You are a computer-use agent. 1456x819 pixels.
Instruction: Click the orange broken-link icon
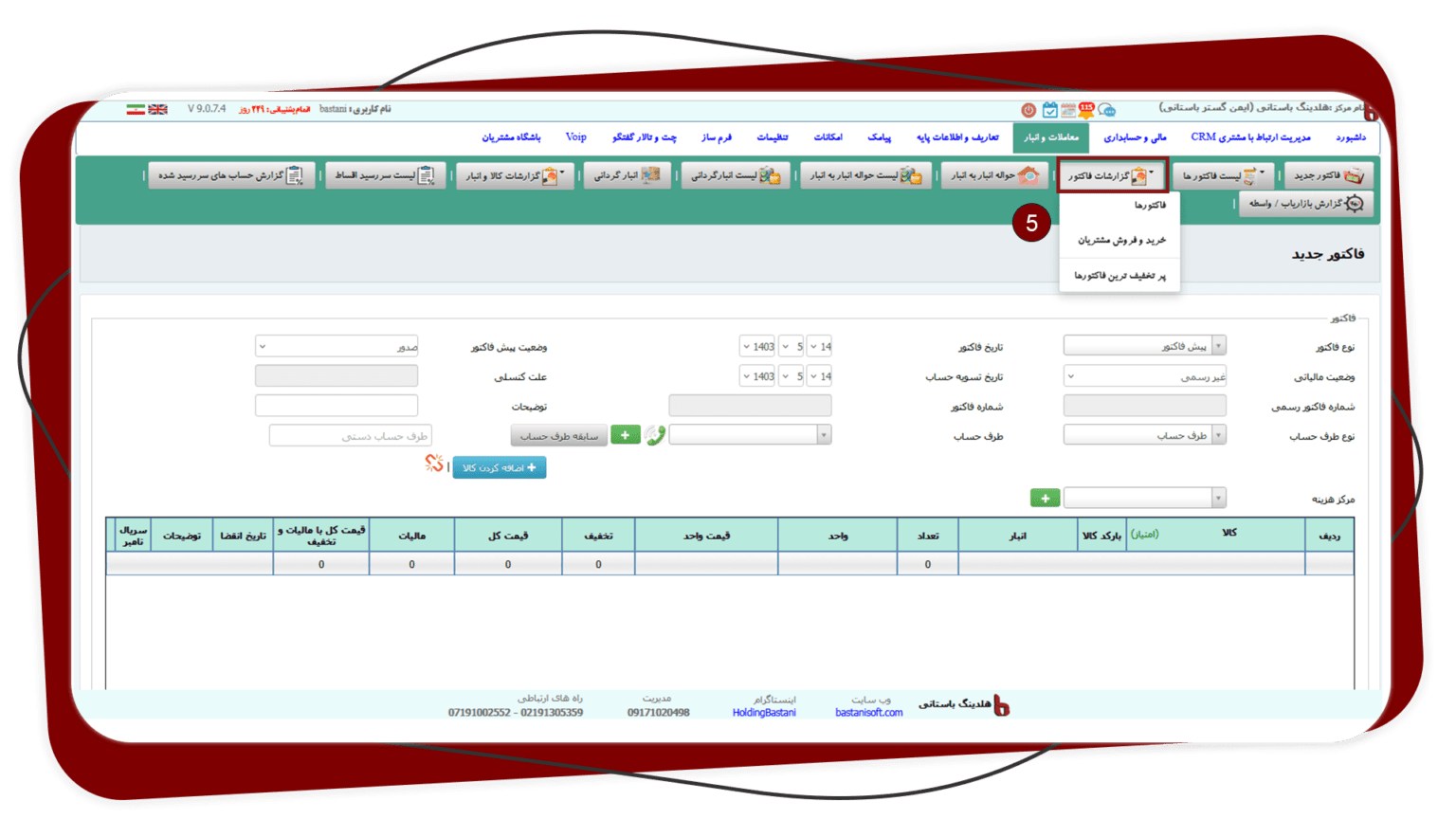click(x=434, y=464)
